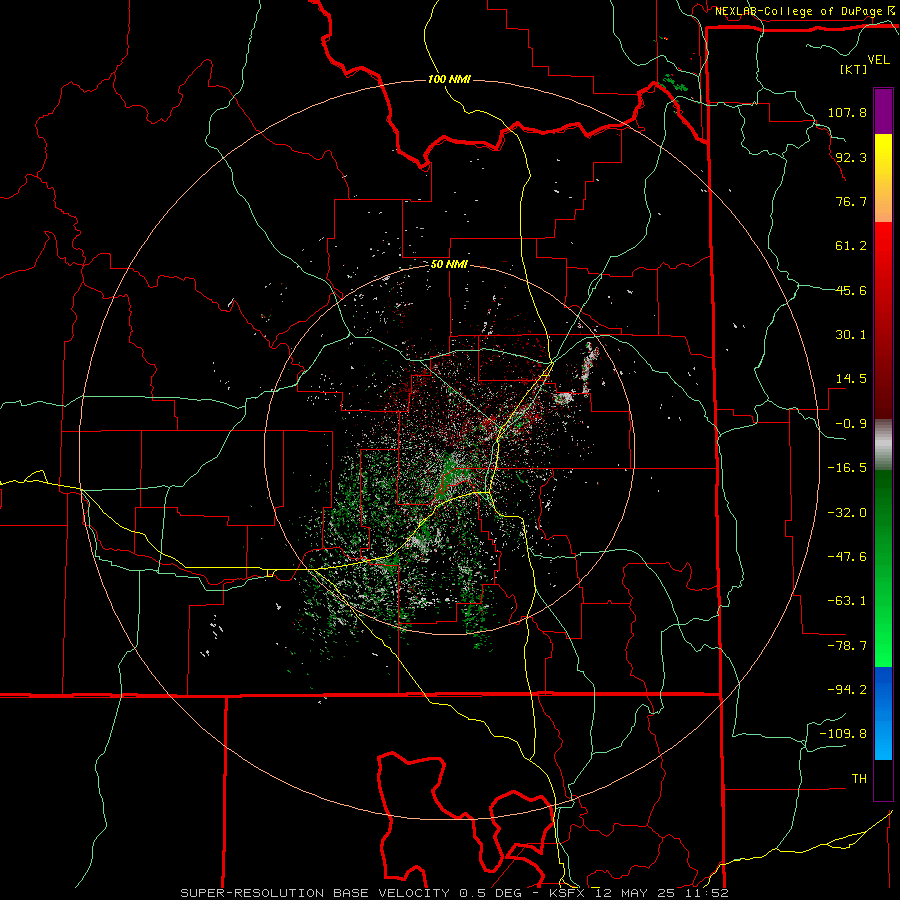900x900 pixels.
Task: Pick the green segment of the velocity color bar
Action: [883, 568]
